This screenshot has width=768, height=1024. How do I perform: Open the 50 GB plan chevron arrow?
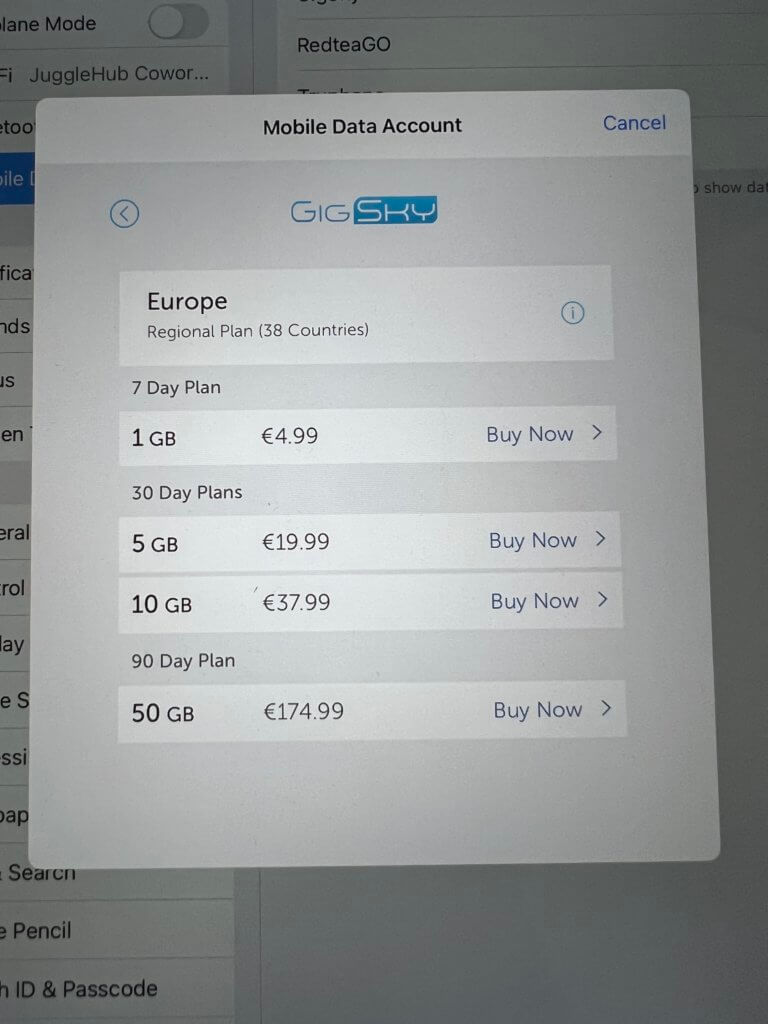pos(606,708)
